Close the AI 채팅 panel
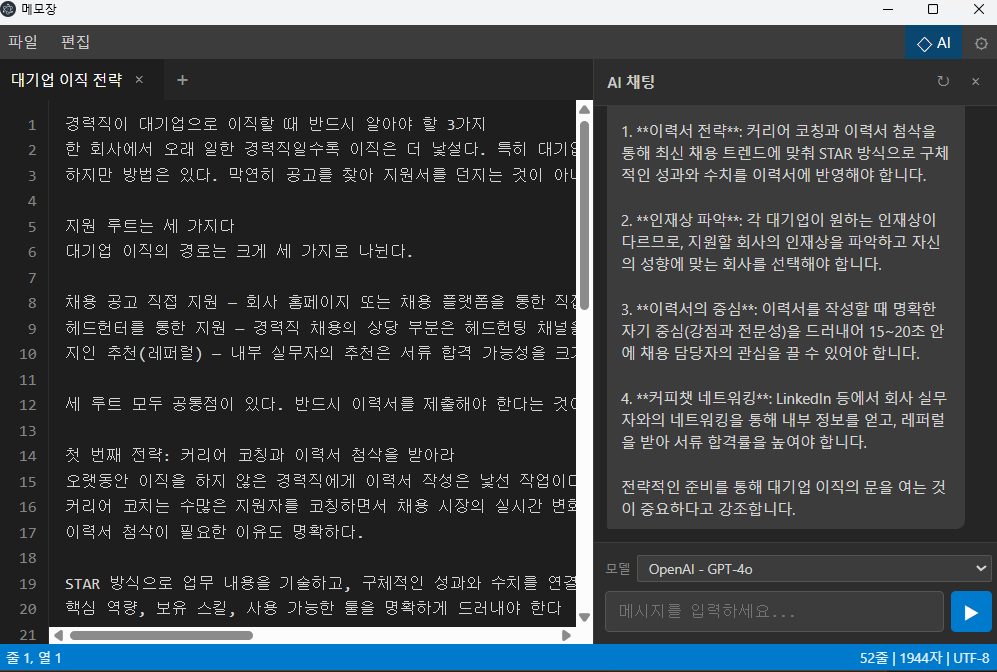 (975, 81)
